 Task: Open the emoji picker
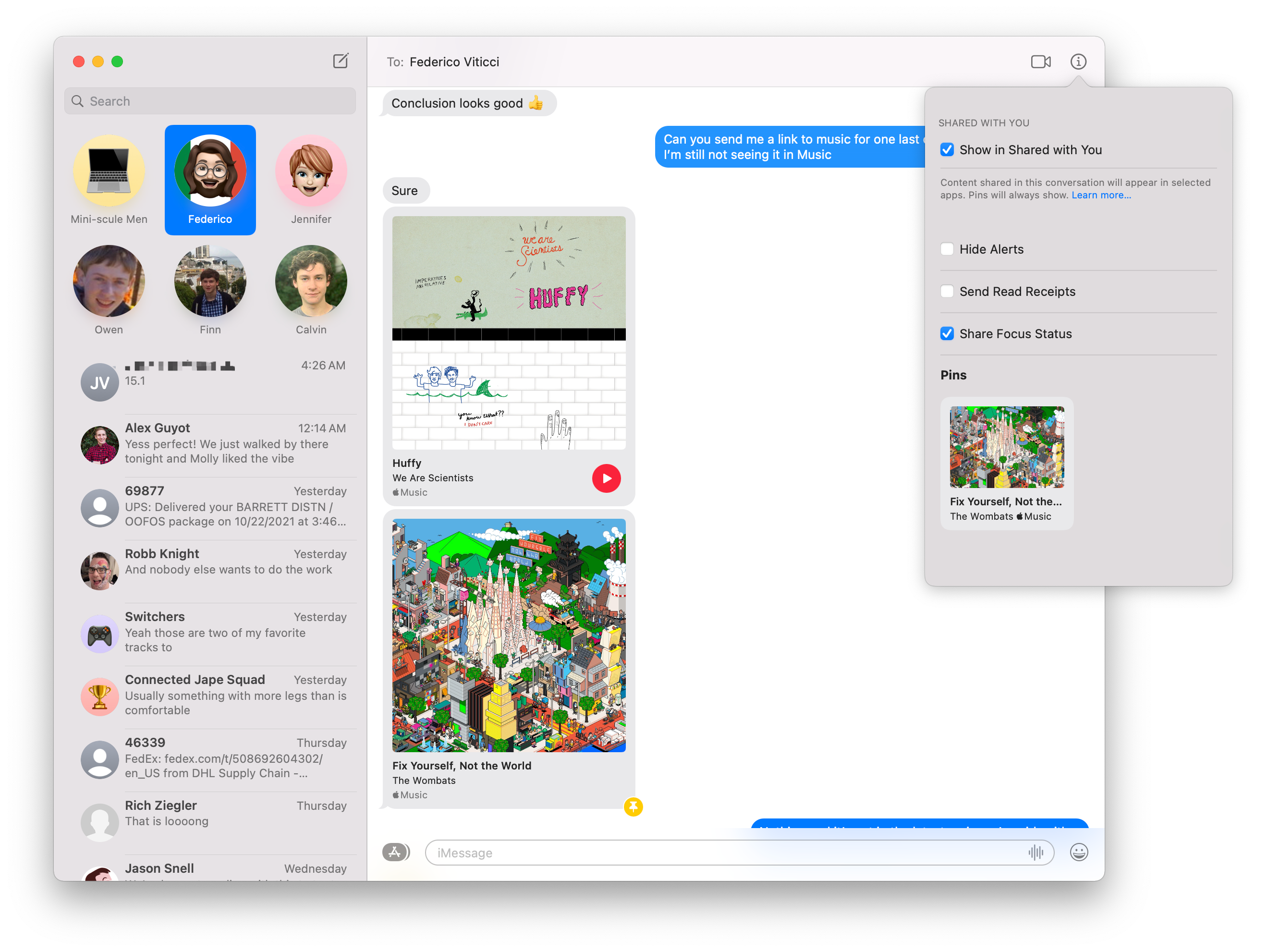[1079, 852]
